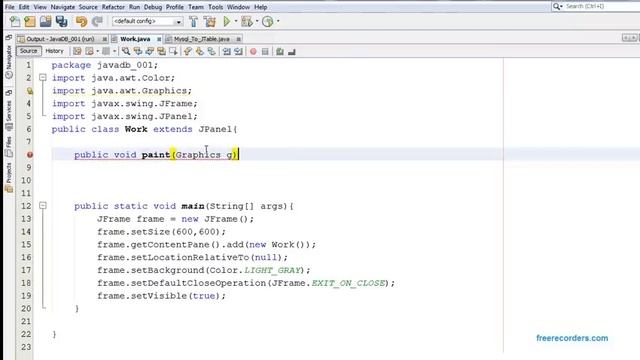Close the Mysql_To_JTable.java tab

click(239, 39)
